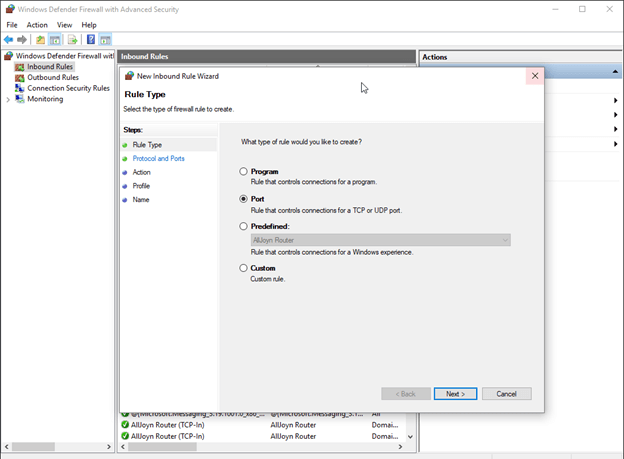624x459 pixels.
Task: Go to Protocol and Ports step link
Action: tap(158, 158)
